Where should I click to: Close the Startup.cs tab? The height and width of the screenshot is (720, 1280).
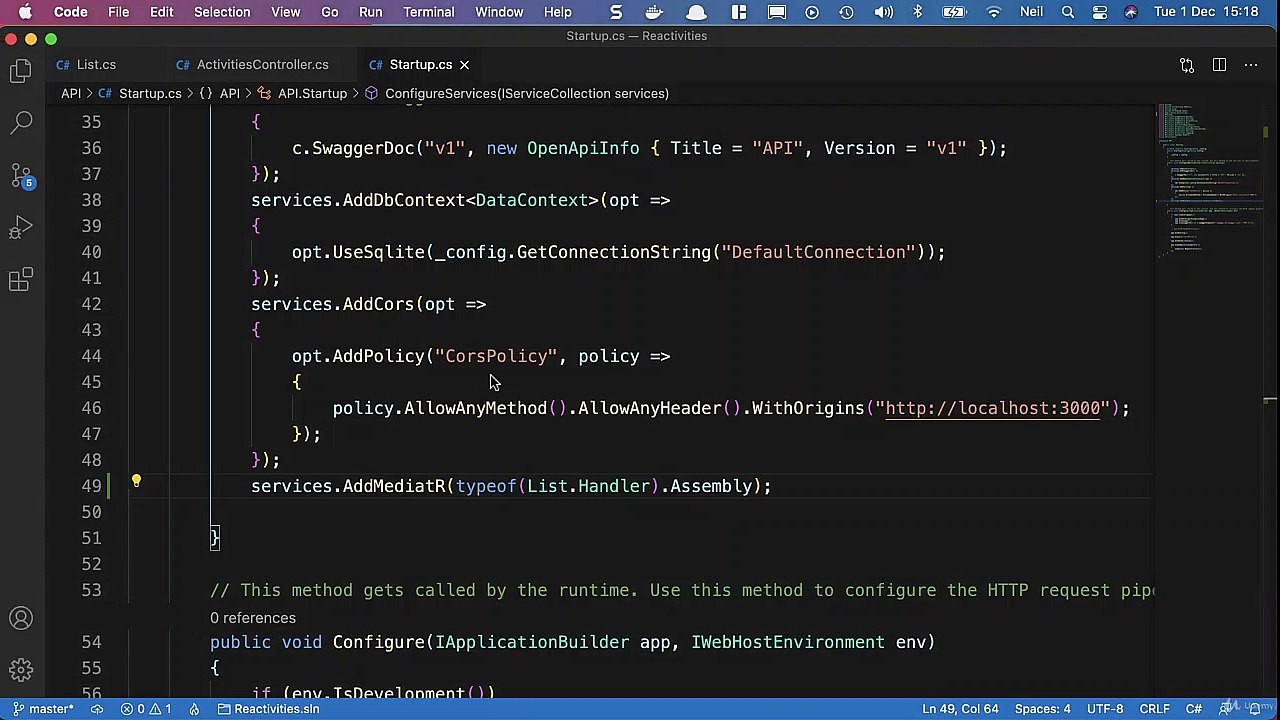click(x=464, y=65)
